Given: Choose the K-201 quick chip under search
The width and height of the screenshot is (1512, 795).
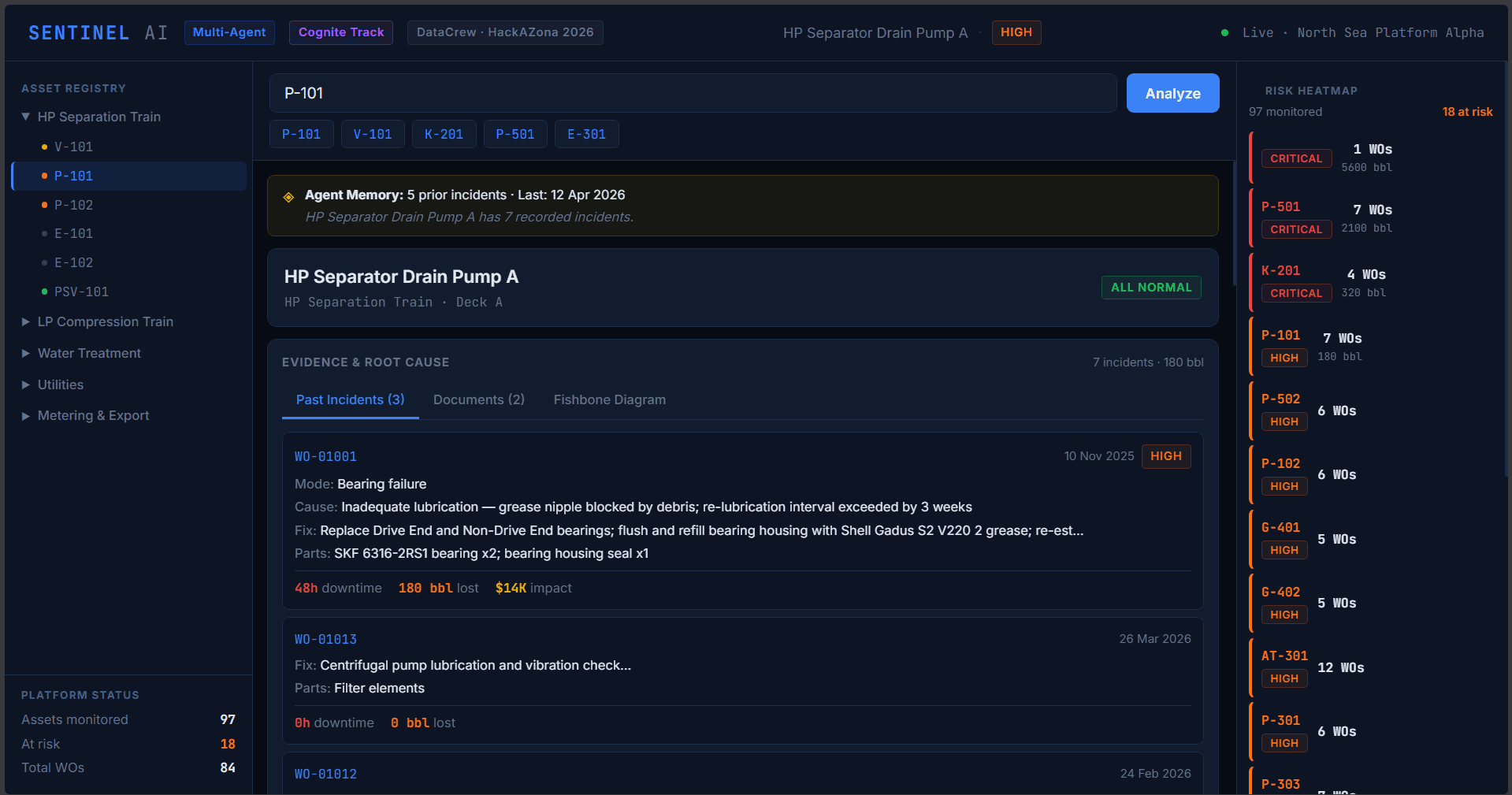Looking at the screenshot, I should click(x=444, y=134).
